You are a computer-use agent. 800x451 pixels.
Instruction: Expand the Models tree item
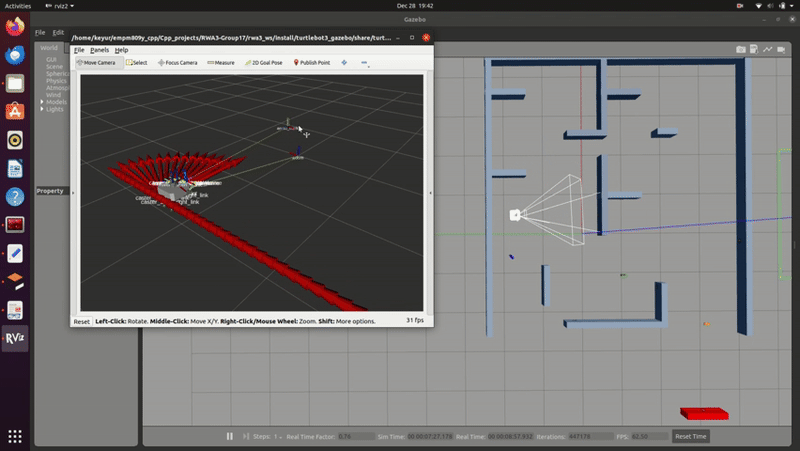tap(42, 102)
